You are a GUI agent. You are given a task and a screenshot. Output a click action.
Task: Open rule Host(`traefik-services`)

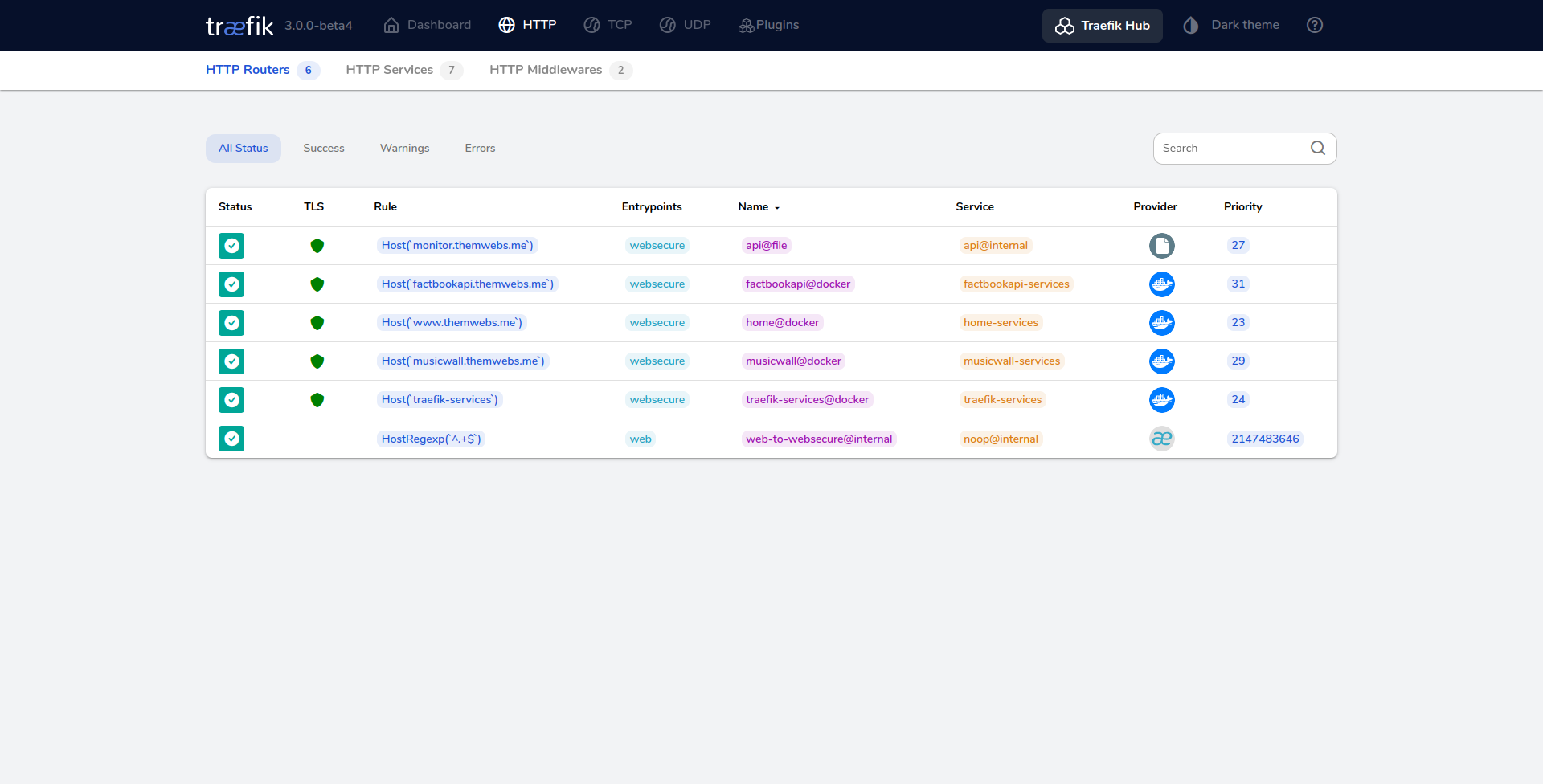point(440,400)
